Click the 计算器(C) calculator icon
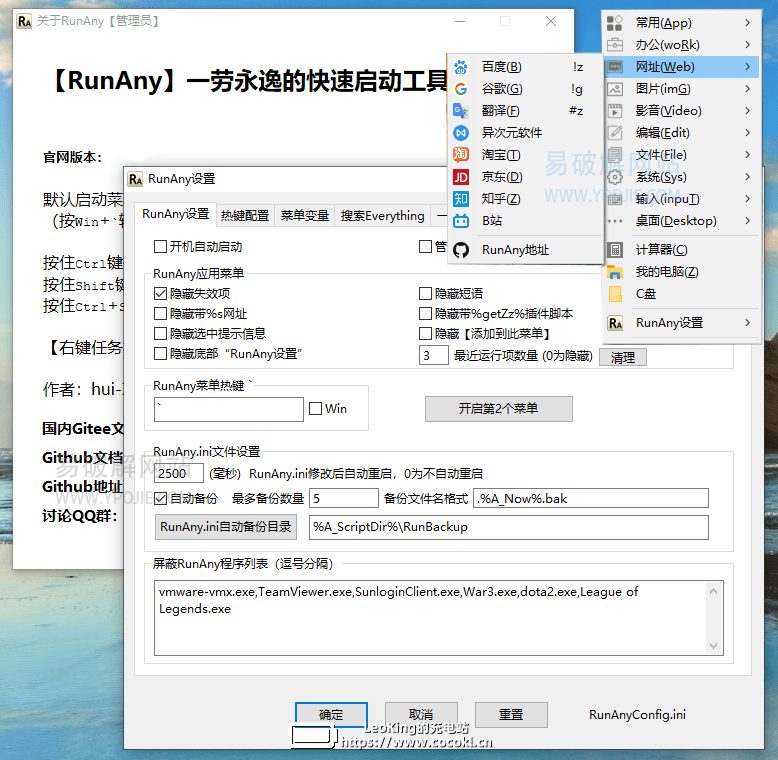The height and width of the screenshot is (760, 778). 615,250
